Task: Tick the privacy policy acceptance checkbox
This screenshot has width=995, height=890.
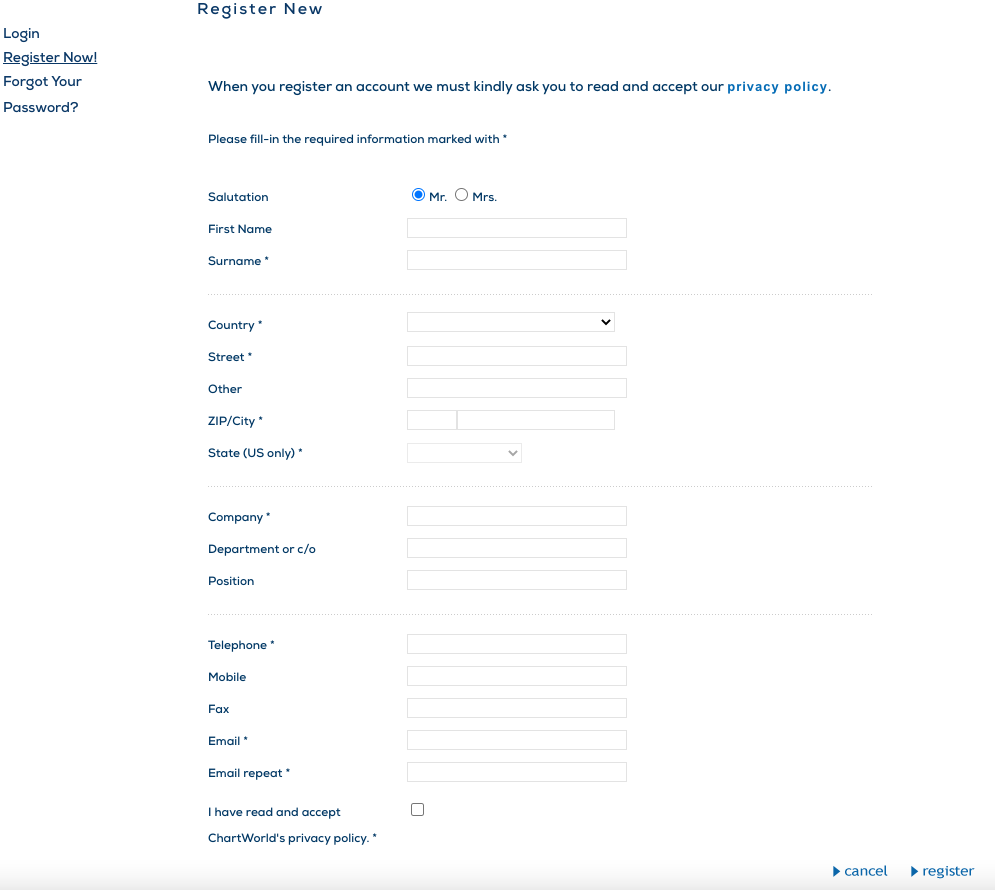Action: (x=417, y=810)
